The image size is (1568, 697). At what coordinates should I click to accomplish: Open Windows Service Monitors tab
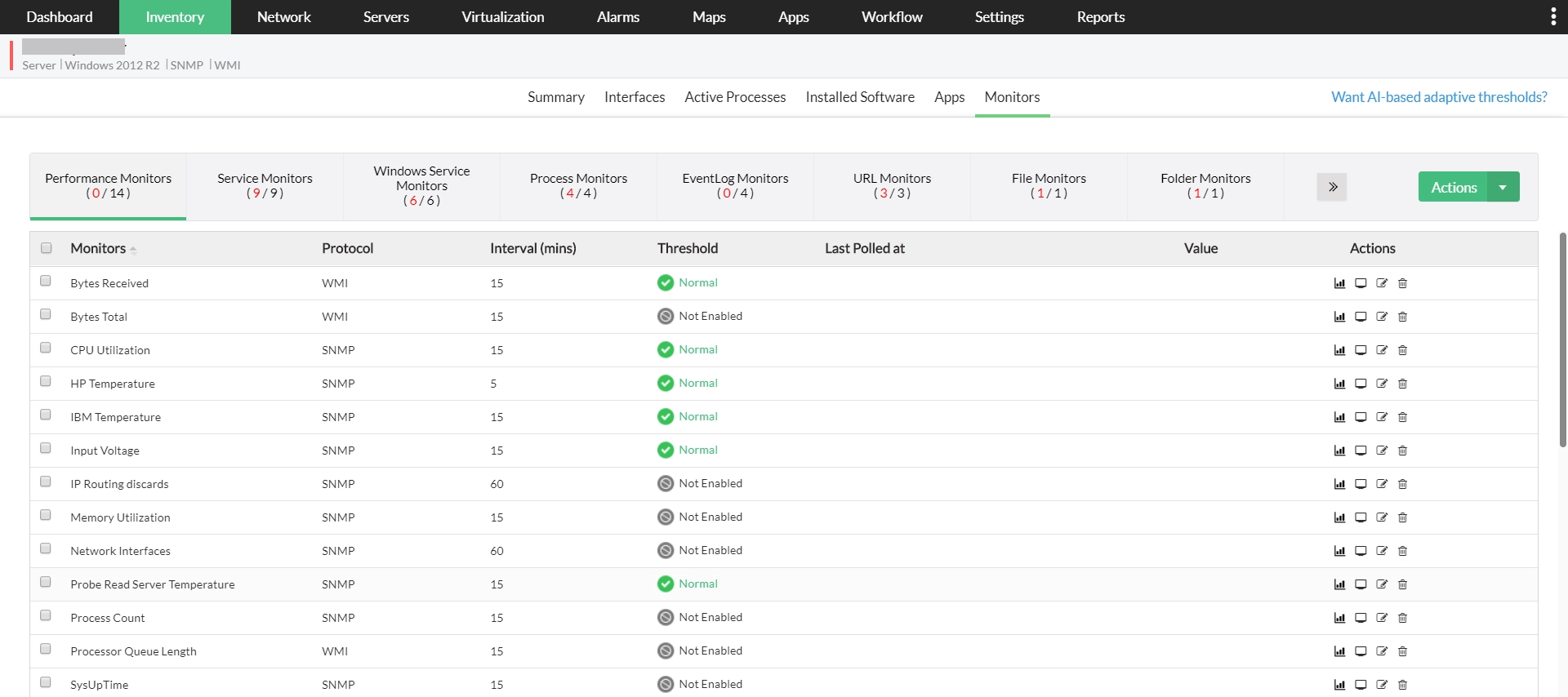click(421, 186)
